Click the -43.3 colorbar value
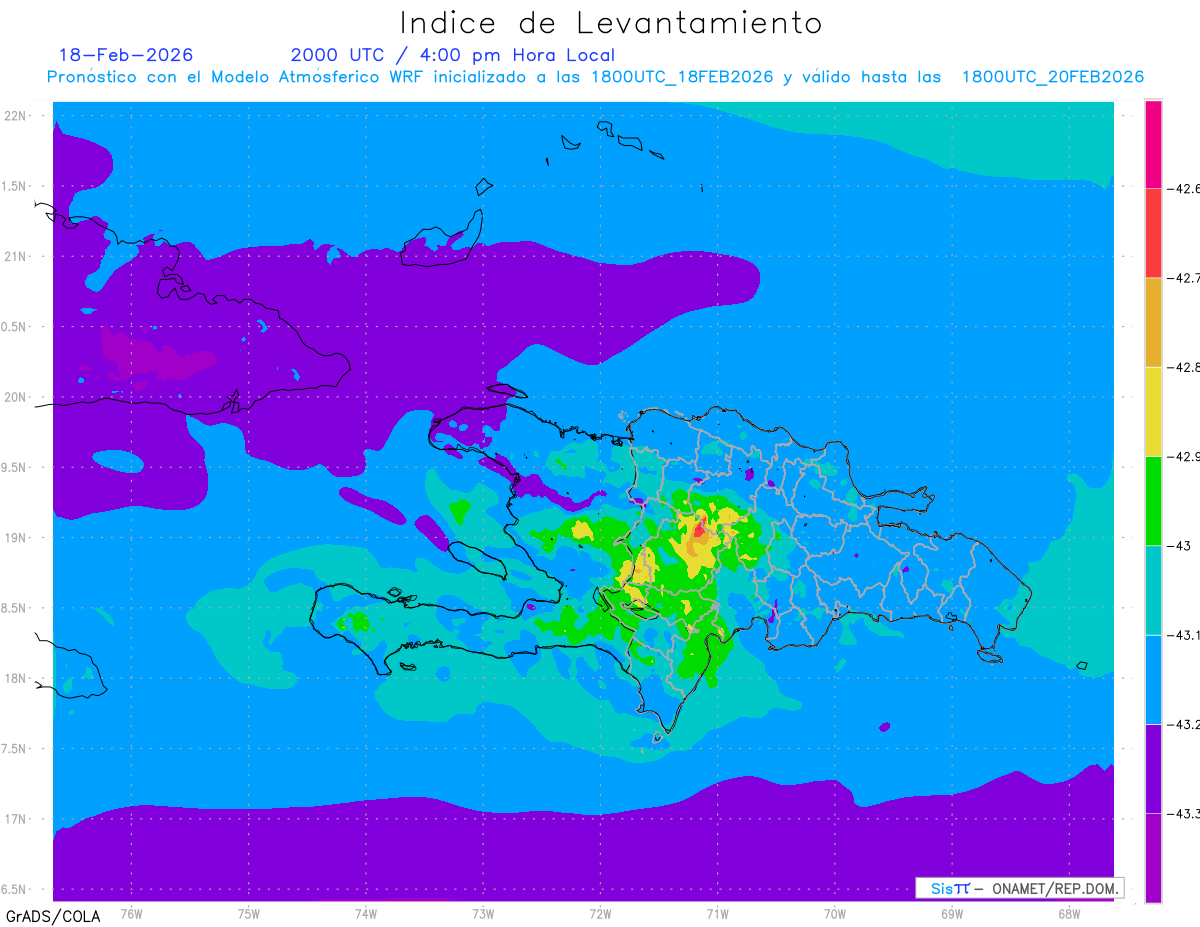 1183,814
